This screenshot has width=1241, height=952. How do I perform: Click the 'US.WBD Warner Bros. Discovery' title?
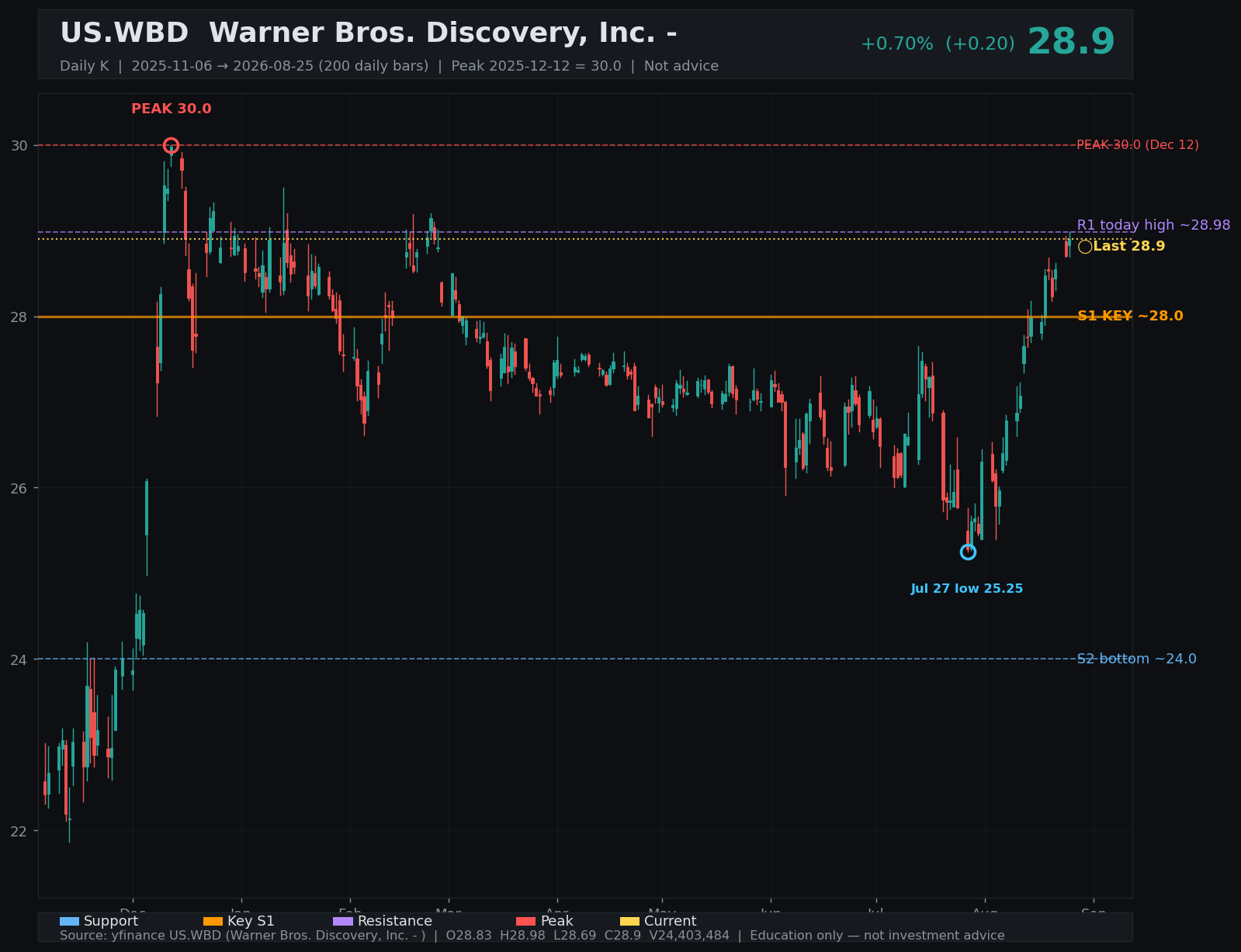[369, 33]
